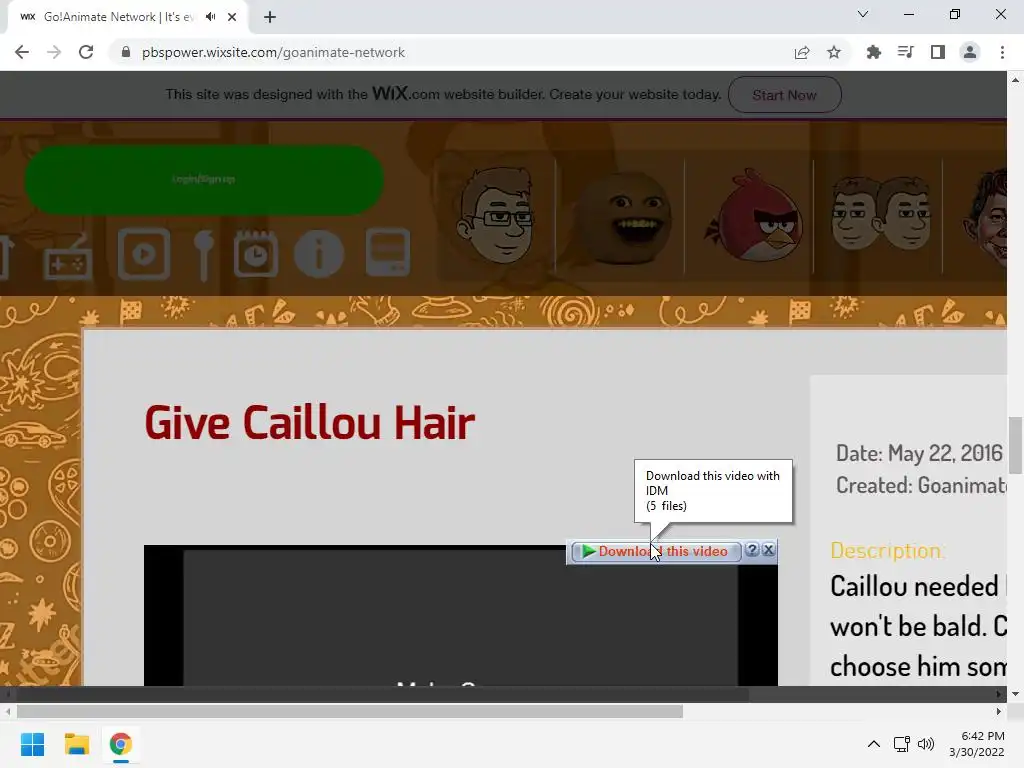This screenshot has width=1024, height=768.
Task: Click the page scroll-up arrow
Action: pos(1016,80)
